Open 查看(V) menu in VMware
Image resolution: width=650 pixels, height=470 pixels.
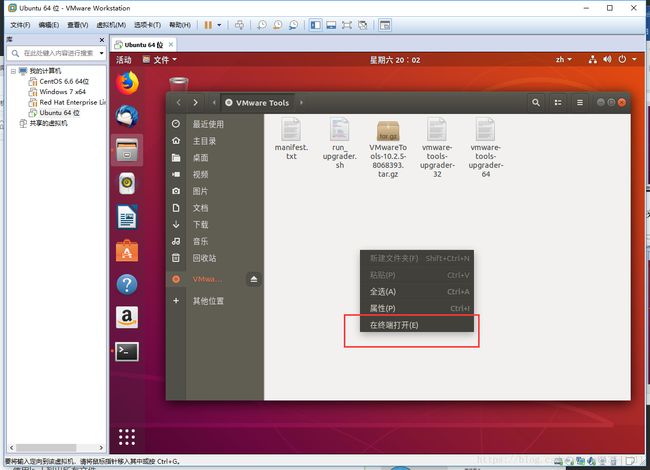point(78,25)
